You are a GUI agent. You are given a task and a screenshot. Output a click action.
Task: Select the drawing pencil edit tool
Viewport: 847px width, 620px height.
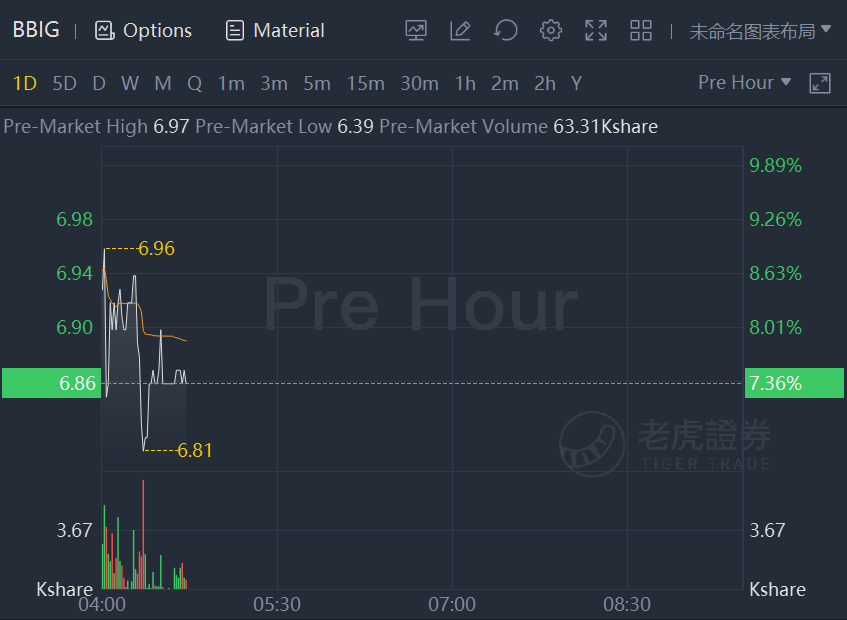461,30
